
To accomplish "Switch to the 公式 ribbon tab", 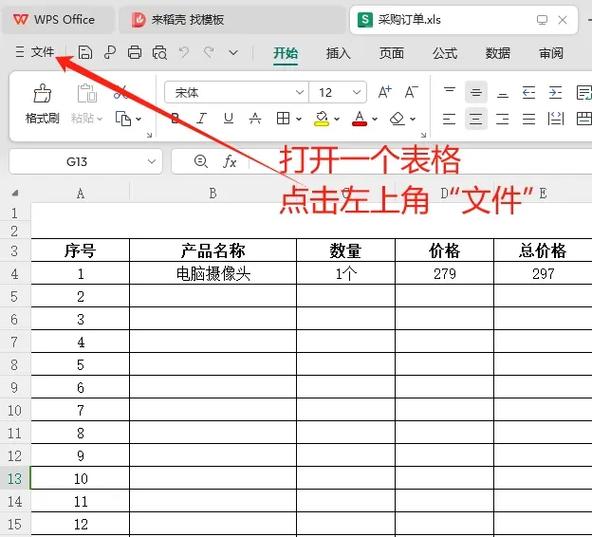I will pyautogui.click(x=445, y=53).
